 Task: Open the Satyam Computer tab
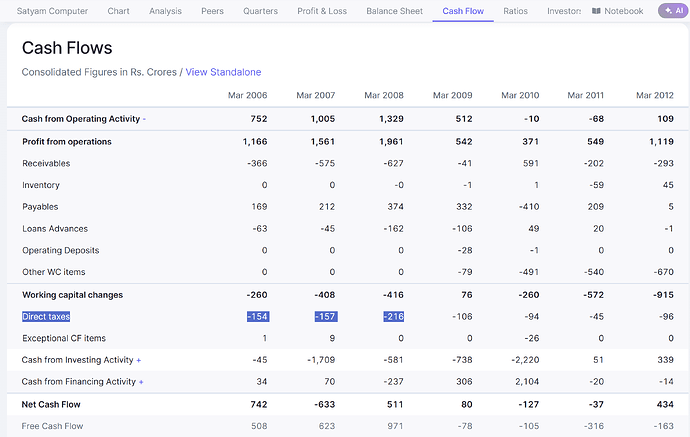tap(52, 11)
